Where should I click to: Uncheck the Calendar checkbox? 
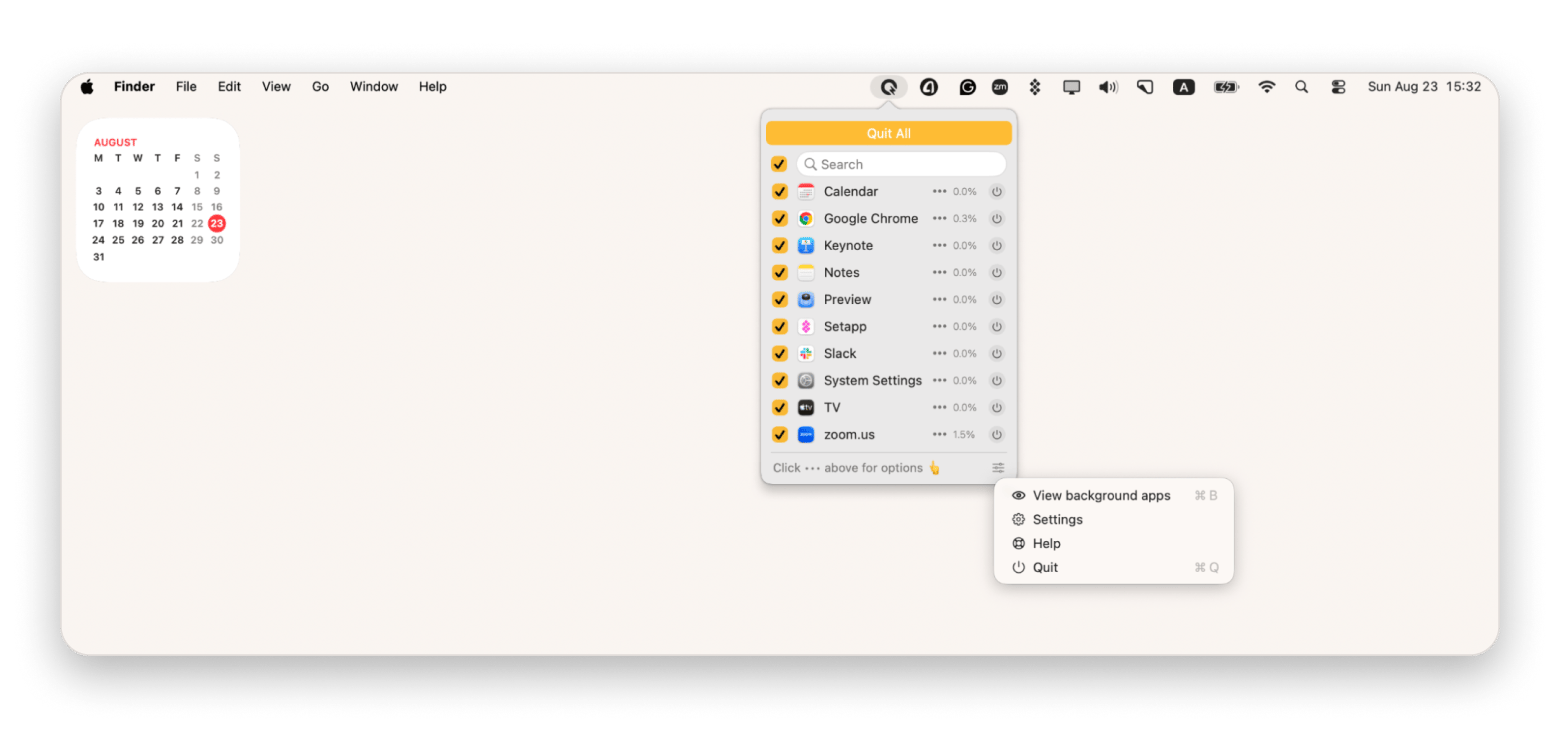pyautogui.click(x=779, y=192)
